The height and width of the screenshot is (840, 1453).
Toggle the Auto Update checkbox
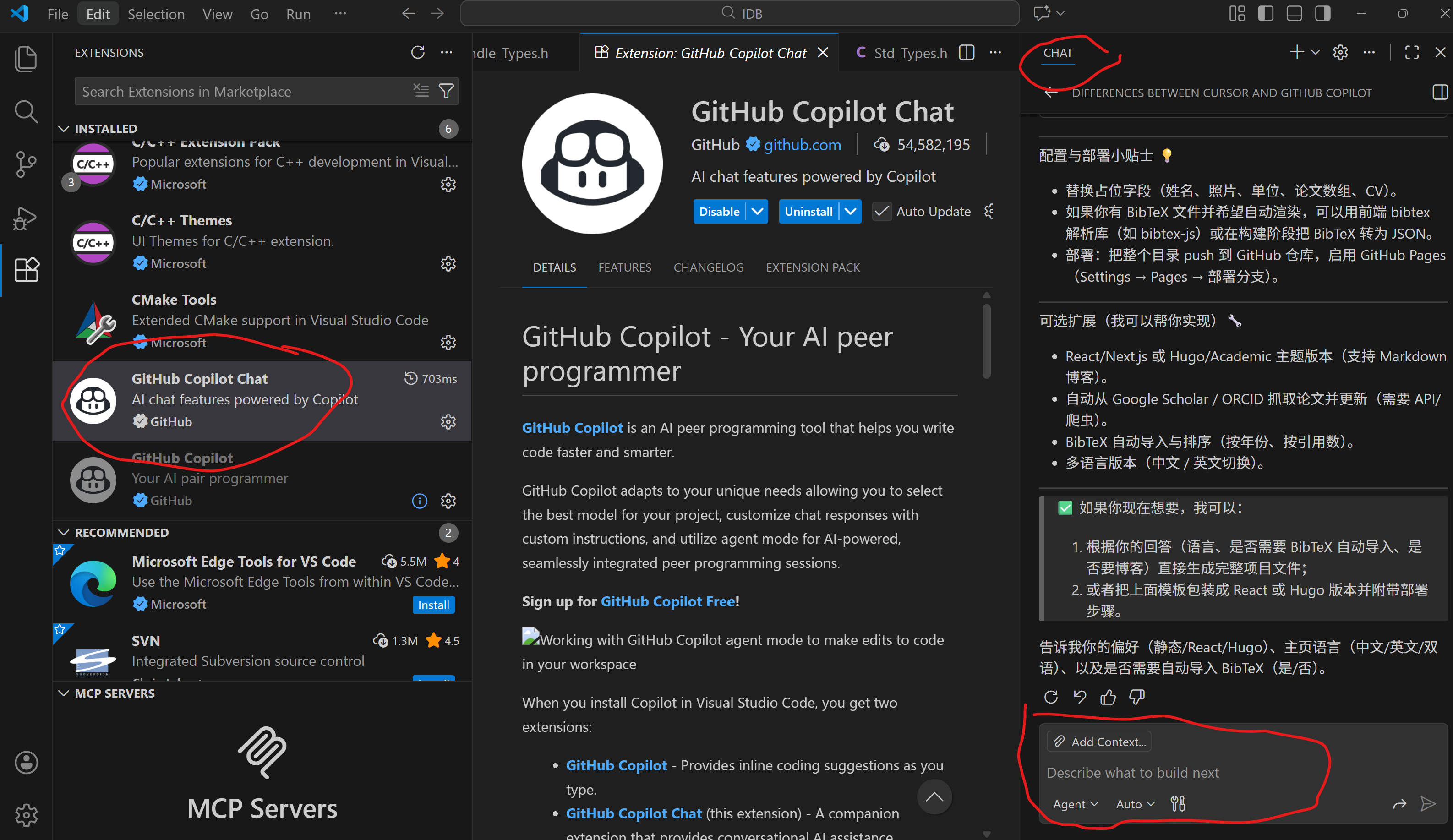pos(882,212)
